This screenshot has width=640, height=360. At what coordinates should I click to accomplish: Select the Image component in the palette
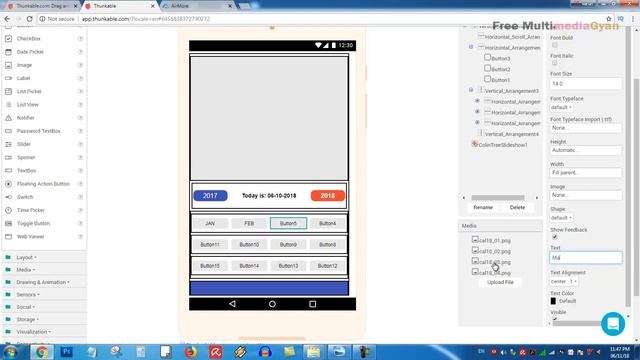pos(24,65)
